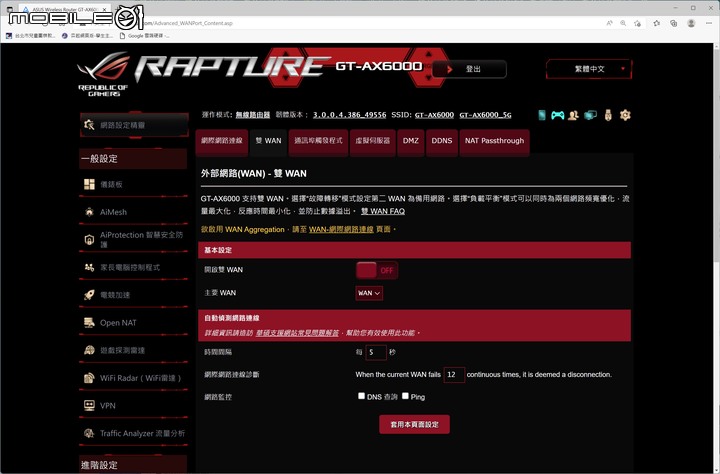
Task: Open the 網路設定精靈 quick setup wizard
Action: click(x=134, y=125)
